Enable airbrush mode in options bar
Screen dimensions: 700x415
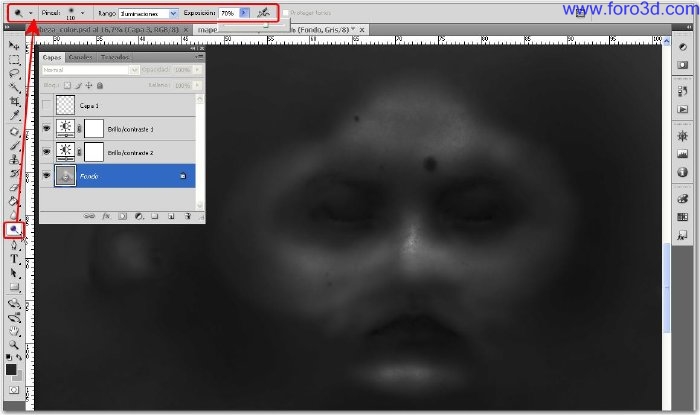263,13
